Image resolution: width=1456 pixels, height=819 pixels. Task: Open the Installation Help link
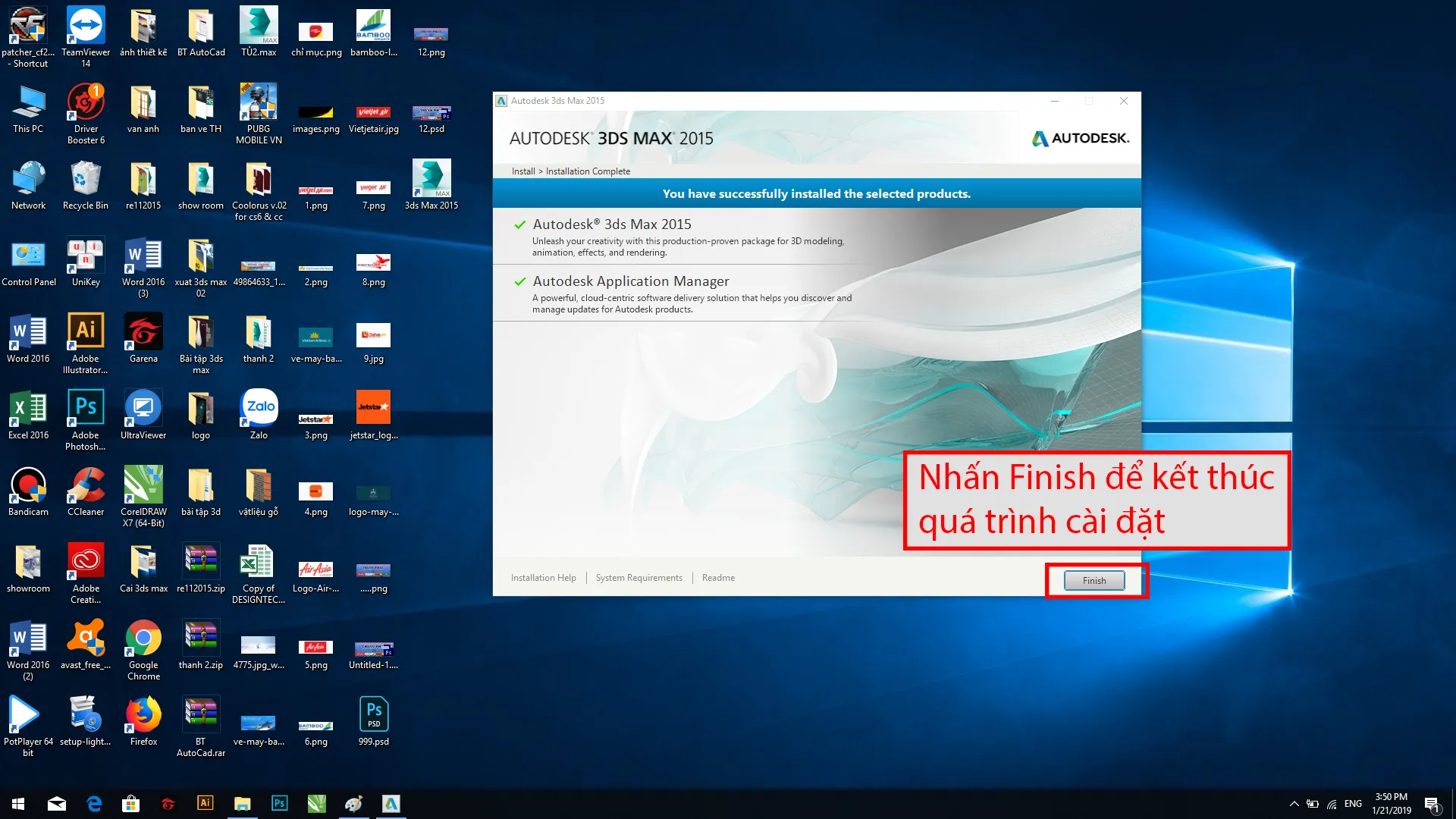coord(543,578)
